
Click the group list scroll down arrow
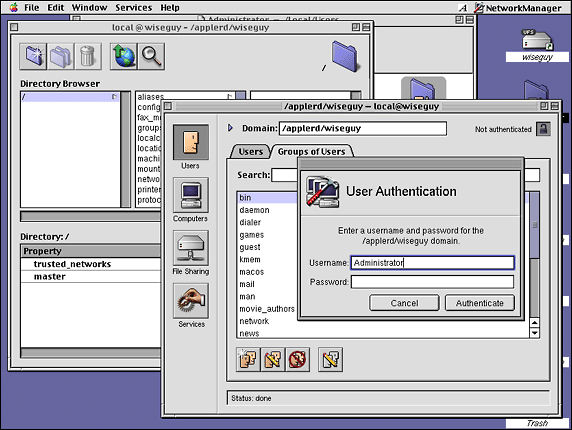(x=534, y=333)
